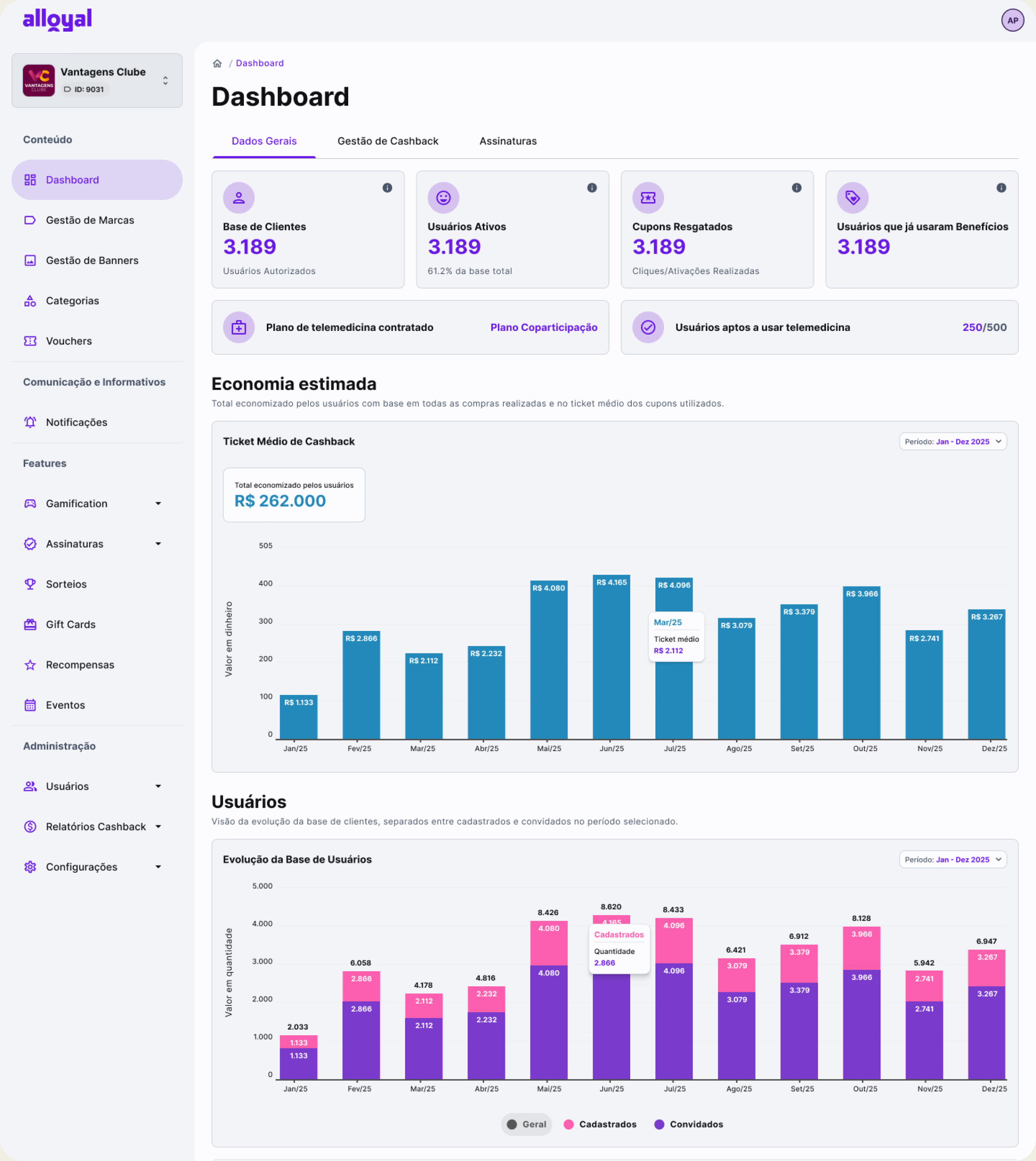Image resolution: width=1036 pixels, height=1161 pixels.
Task: Click the Eventos calendar icon
Action: (x=30, y=705)
